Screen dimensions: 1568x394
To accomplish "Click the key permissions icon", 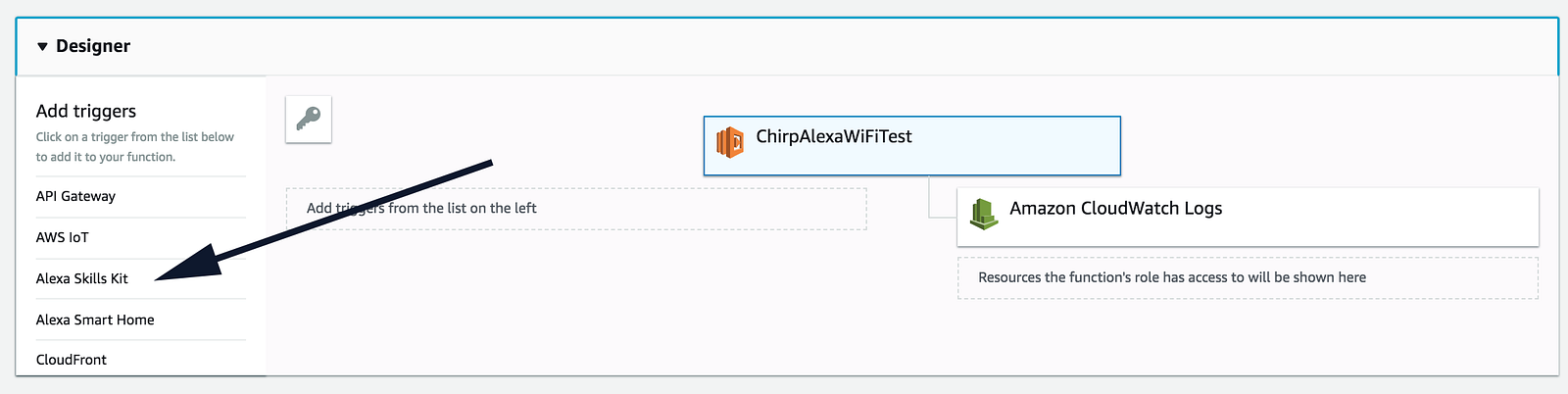I will 309,120.
